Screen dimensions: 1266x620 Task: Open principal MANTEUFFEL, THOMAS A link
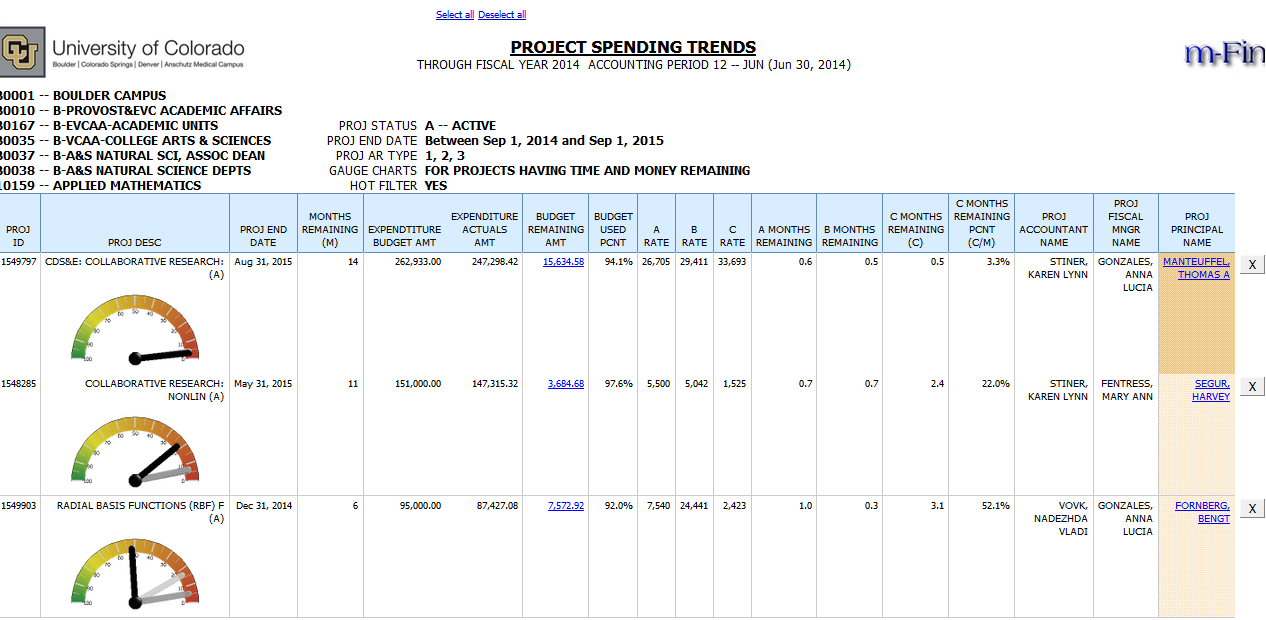[1197, 268]
